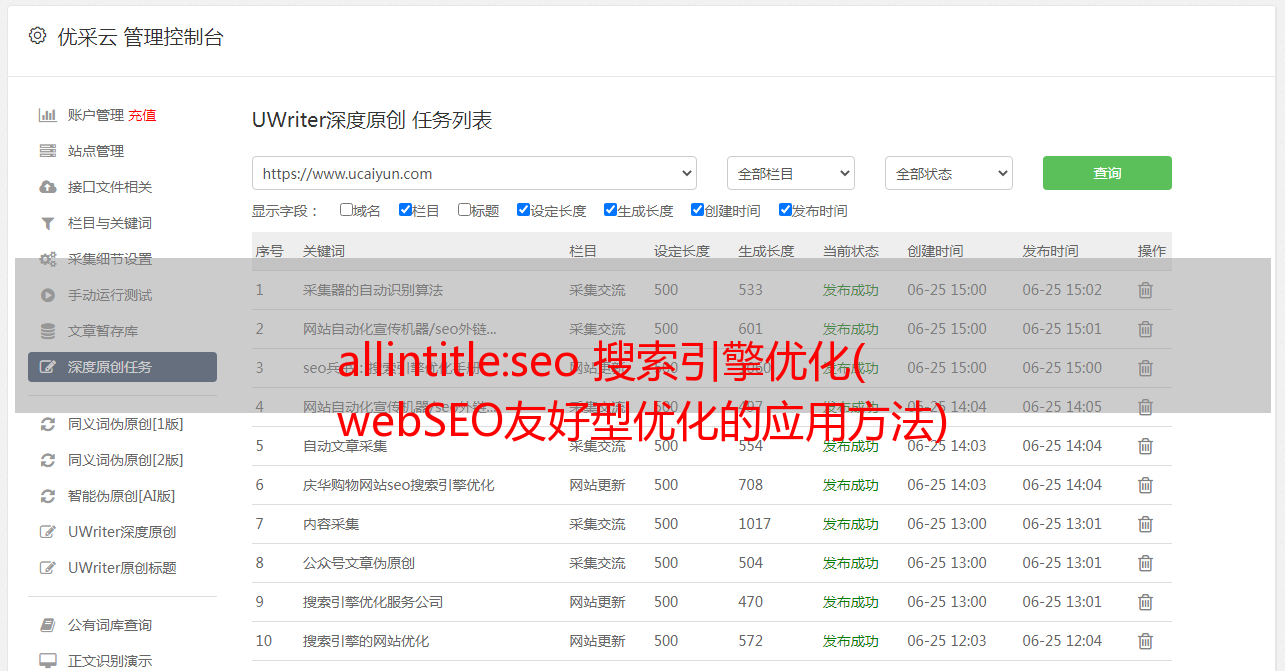Screen dimensions: 1285x671
Task: Click the monitor icon for 正文识别演示
Action: coord(47,661)
